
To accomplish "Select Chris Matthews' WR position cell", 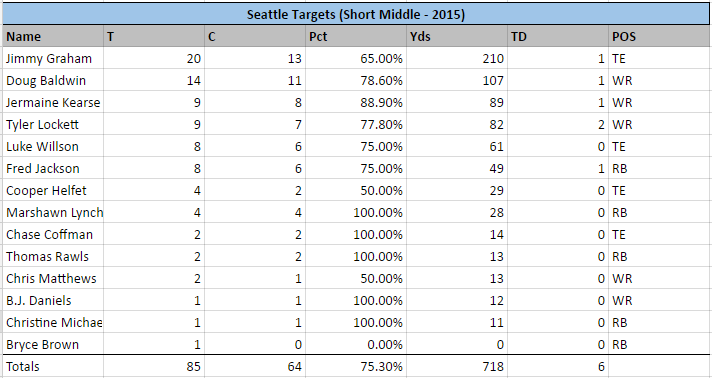I will (x=659, y=279).
